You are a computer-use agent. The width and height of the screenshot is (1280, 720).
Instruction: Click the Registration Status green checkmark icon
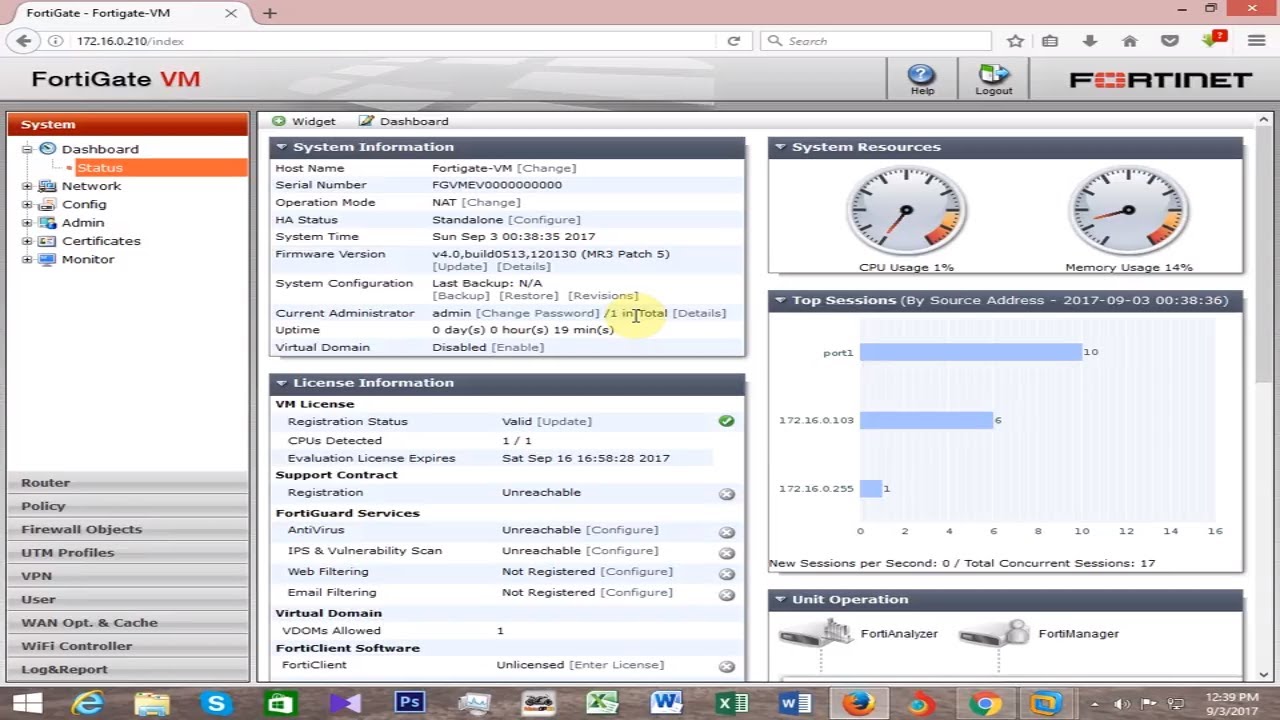726,421
